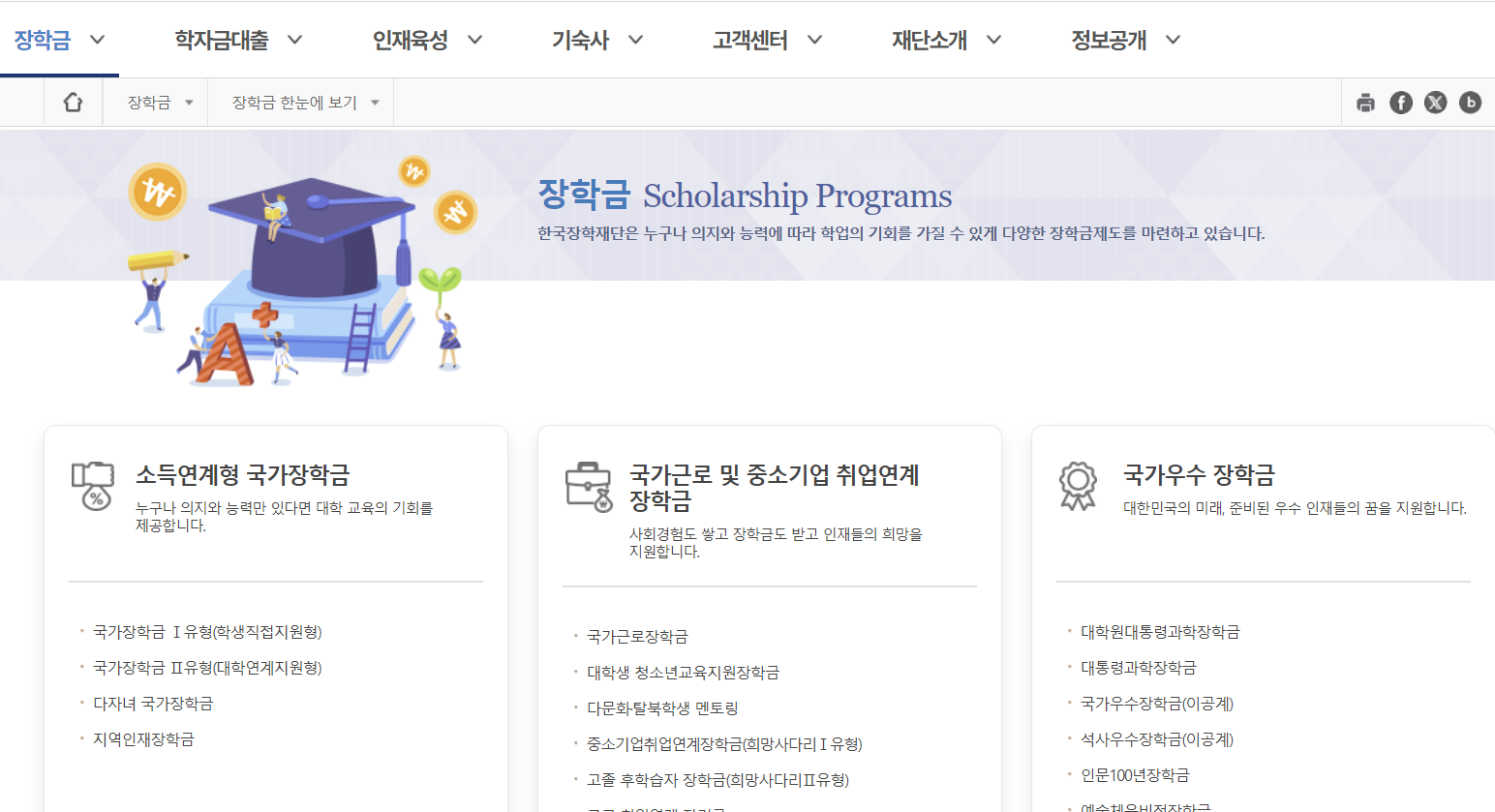Share this page on X
The width and height of the screenshot is (1495, 812).
1435,102
